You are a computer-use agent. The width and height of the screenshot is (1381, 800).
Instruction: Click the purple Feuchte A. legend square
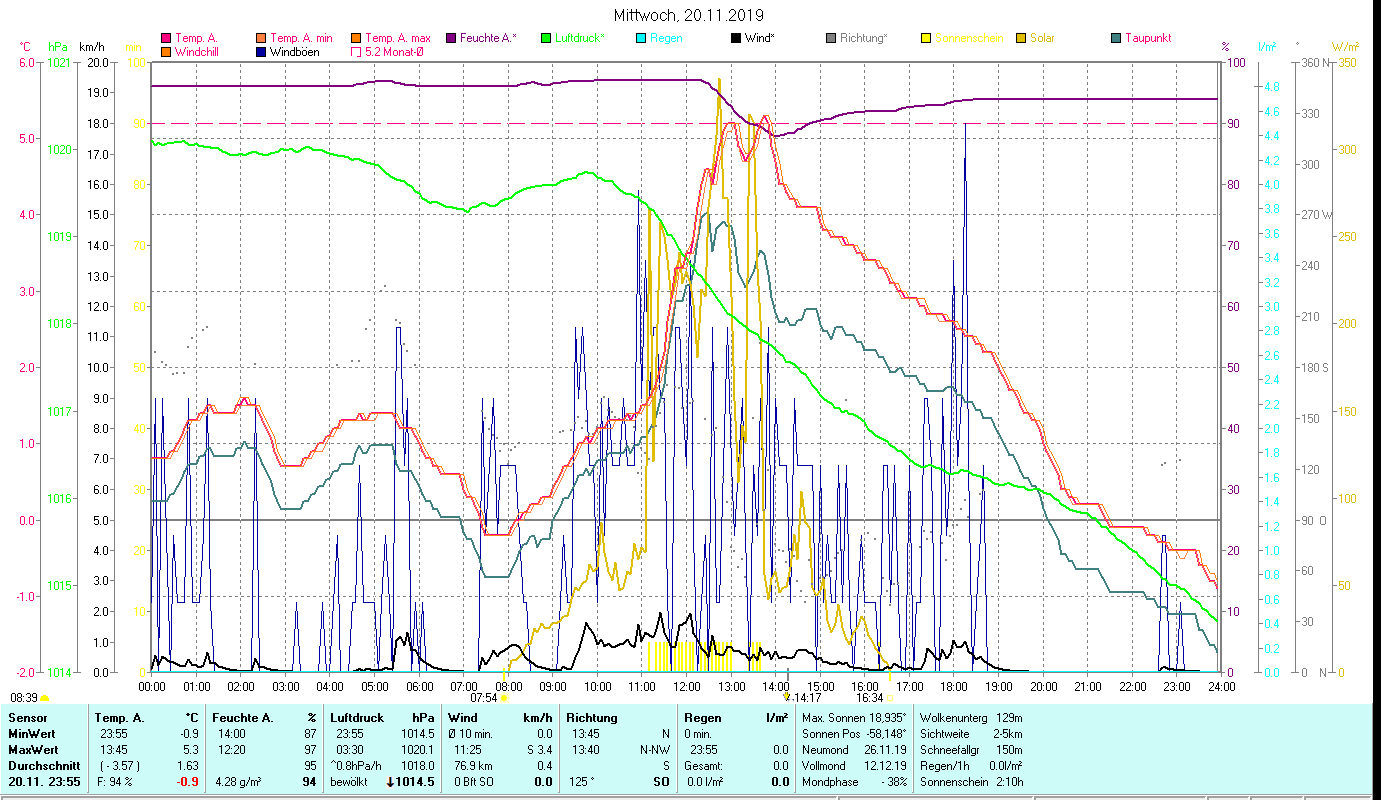[451, 38]
